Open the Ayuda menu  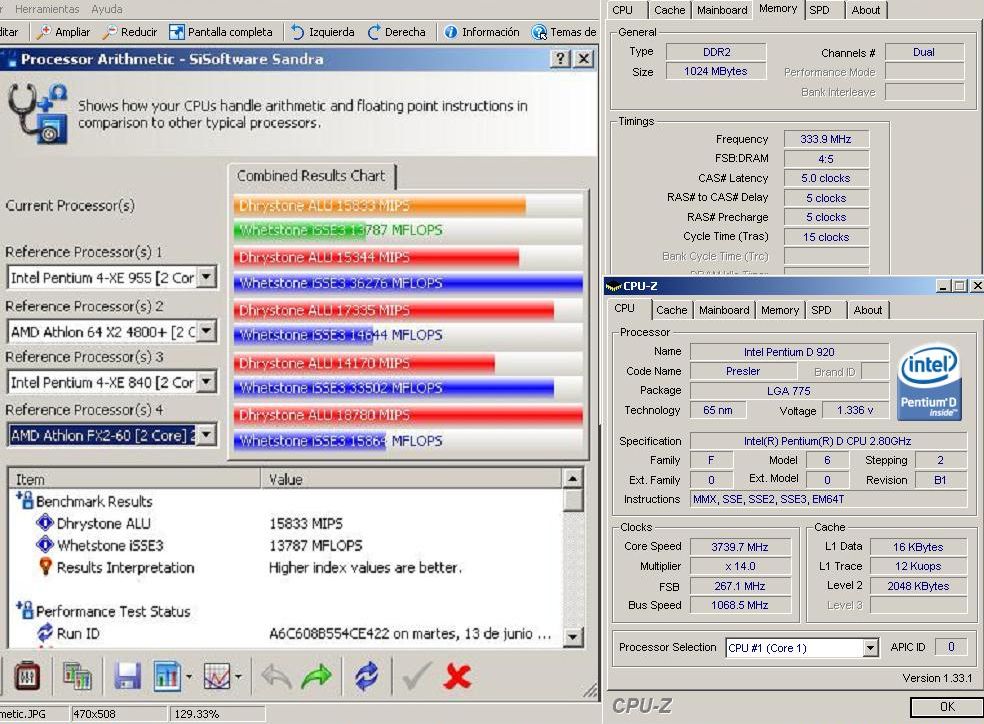107,9
